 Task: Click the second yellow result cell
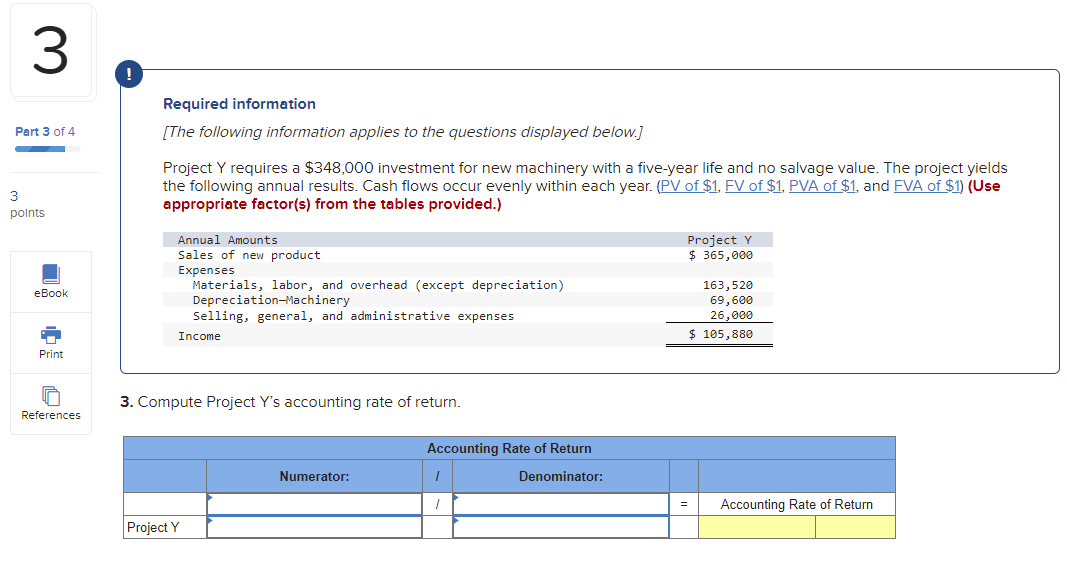click(855, 527)
